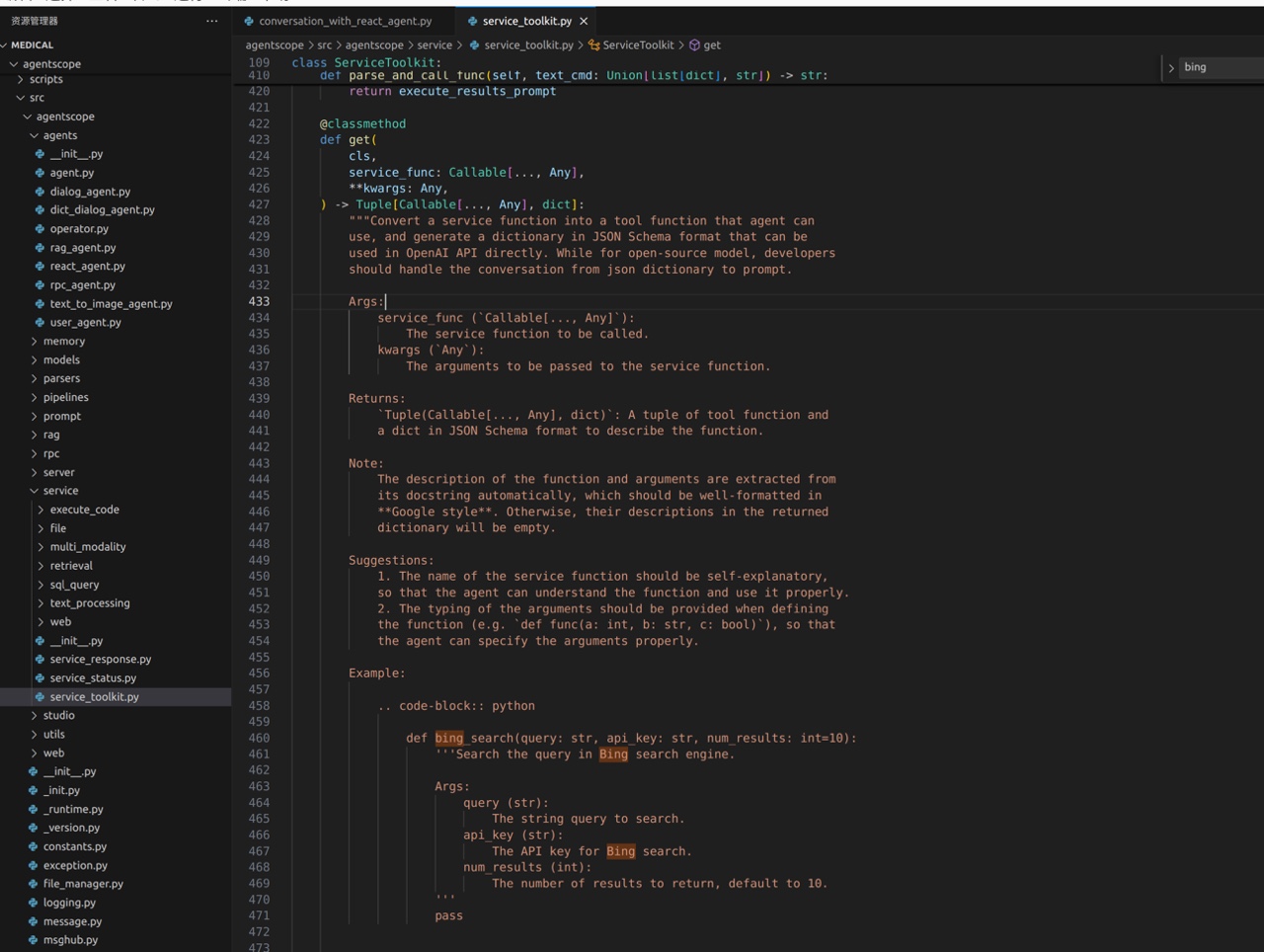Image resolution: width=1264 pixels, height=952 pixels.
Task: Expand the execute_code folder
Action: click(40, 511)
